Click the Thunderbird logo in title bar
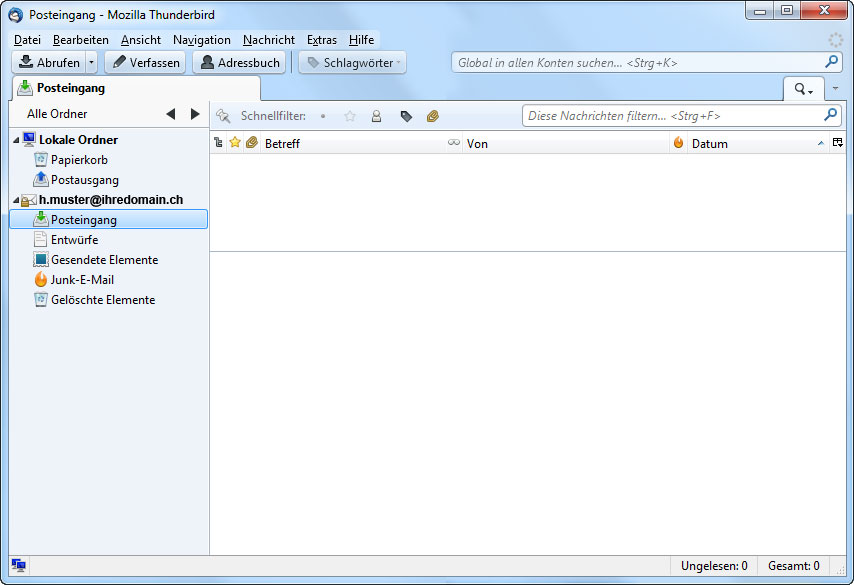The image size is (854, 585). point(16,15)
